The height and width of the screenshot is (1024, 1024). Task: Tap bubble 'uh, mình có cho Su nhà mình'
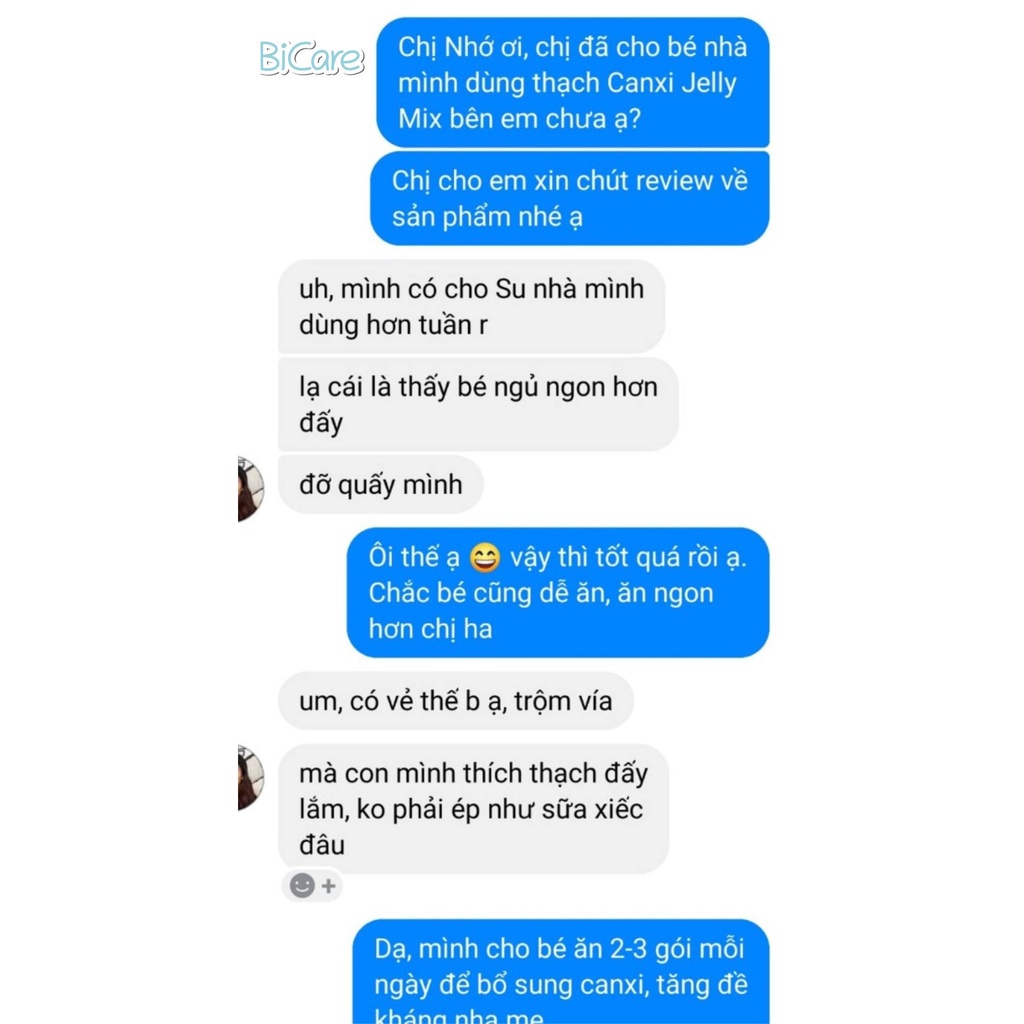(472, 306)
